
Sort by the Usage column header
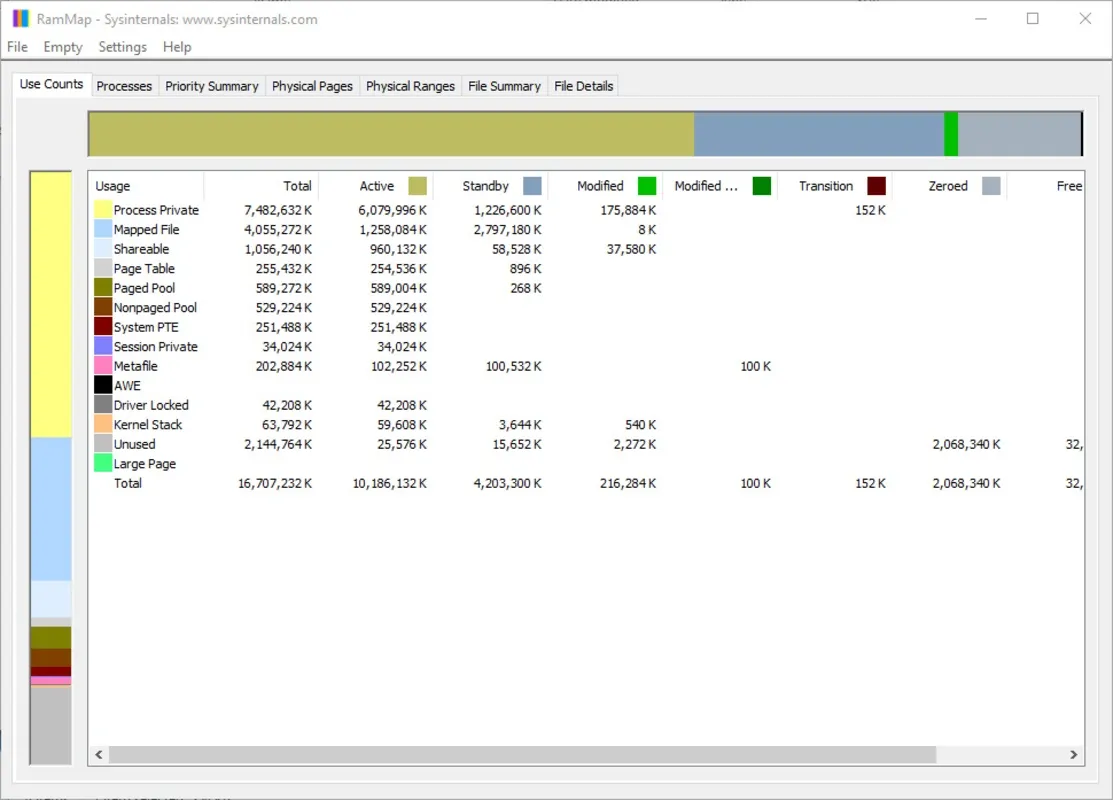pos(146,186)
